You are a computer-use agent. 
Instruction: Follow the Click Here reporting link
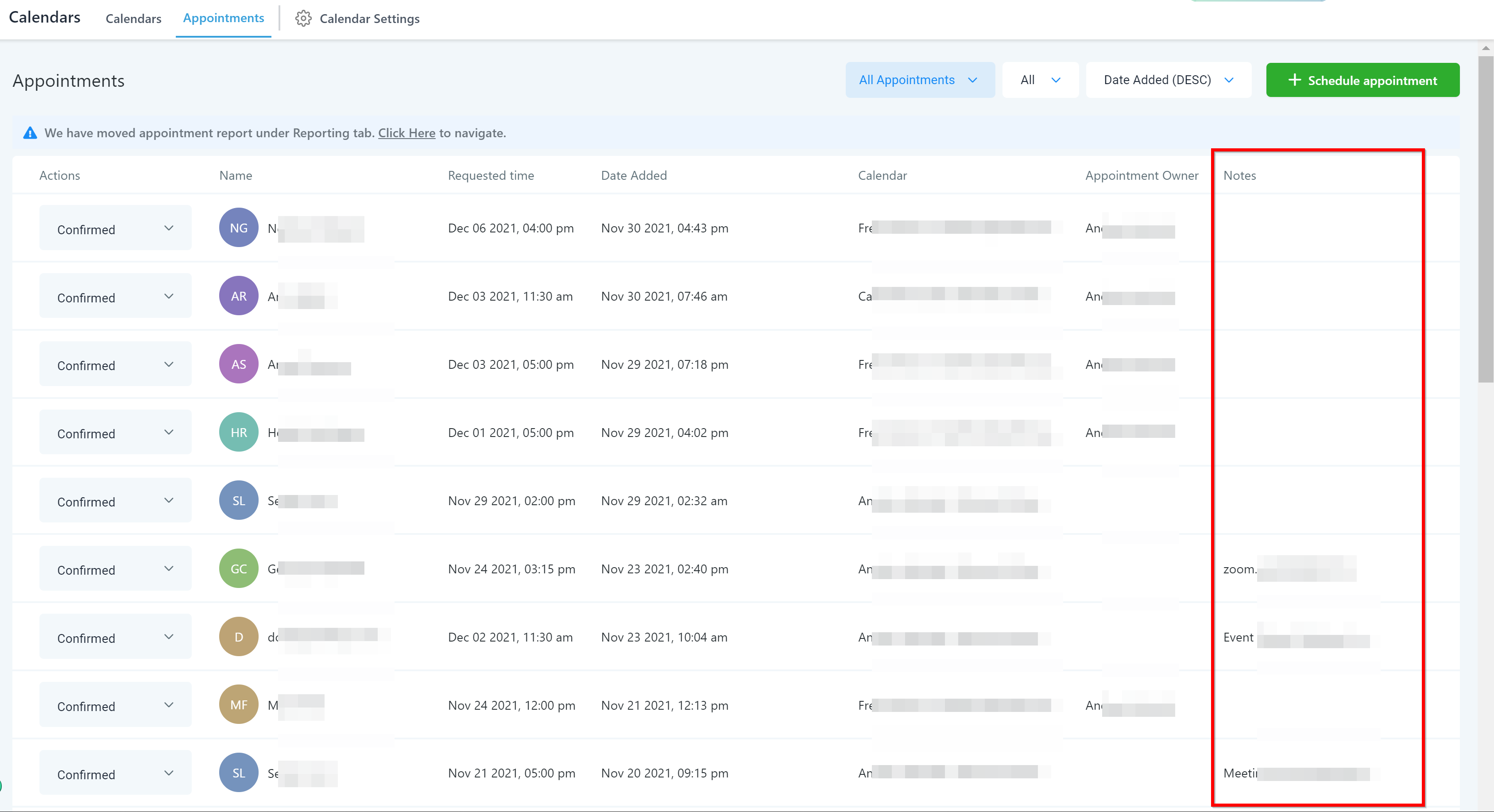(406, 133)
